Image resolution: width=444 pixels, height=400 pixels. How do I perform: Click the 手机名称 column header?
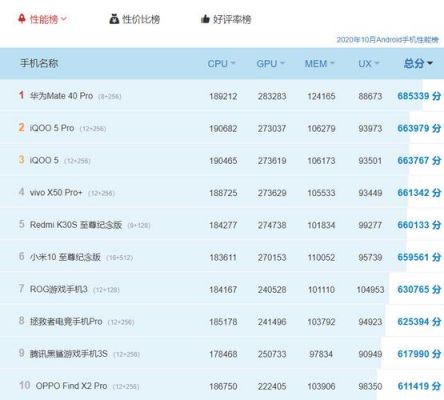point(39,63)
